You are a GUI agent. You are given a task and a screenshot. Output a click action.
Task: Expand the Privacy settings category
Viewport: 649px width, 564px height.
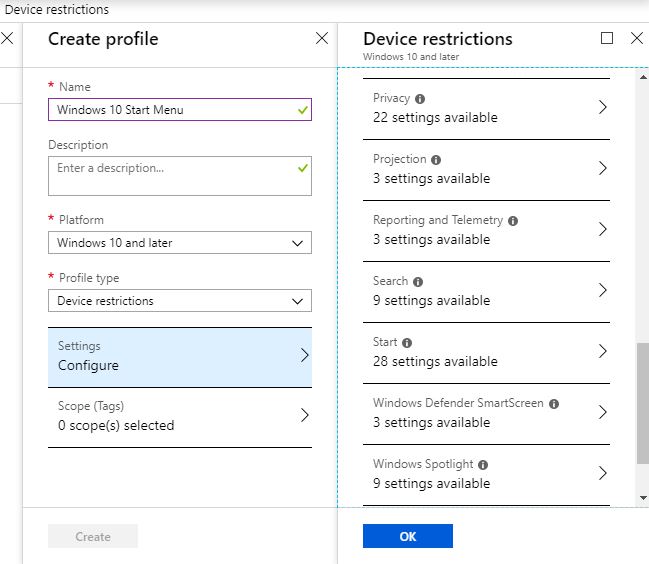(x=490, y=108)
